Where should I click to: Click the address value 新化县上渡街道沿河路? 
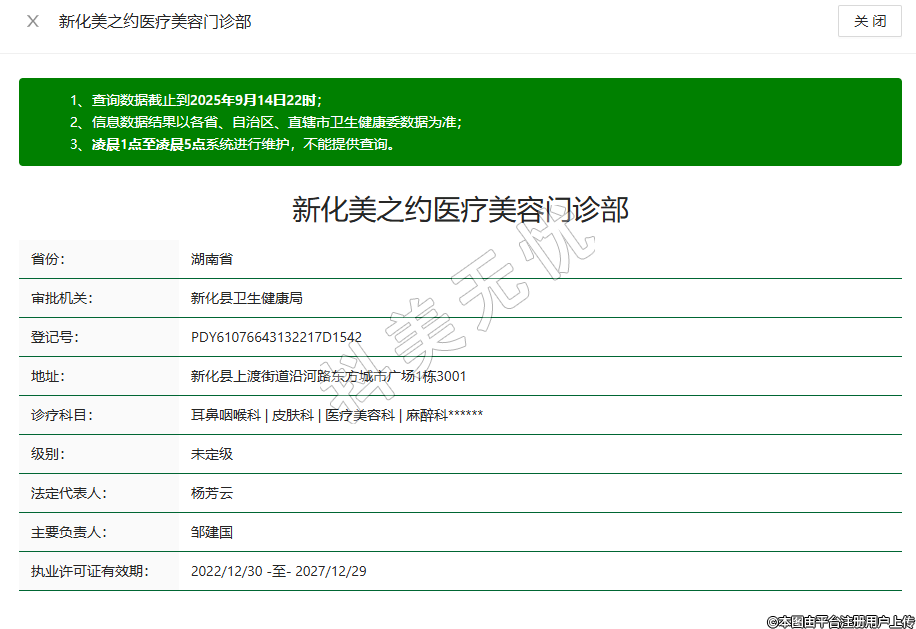click(328, 376)
